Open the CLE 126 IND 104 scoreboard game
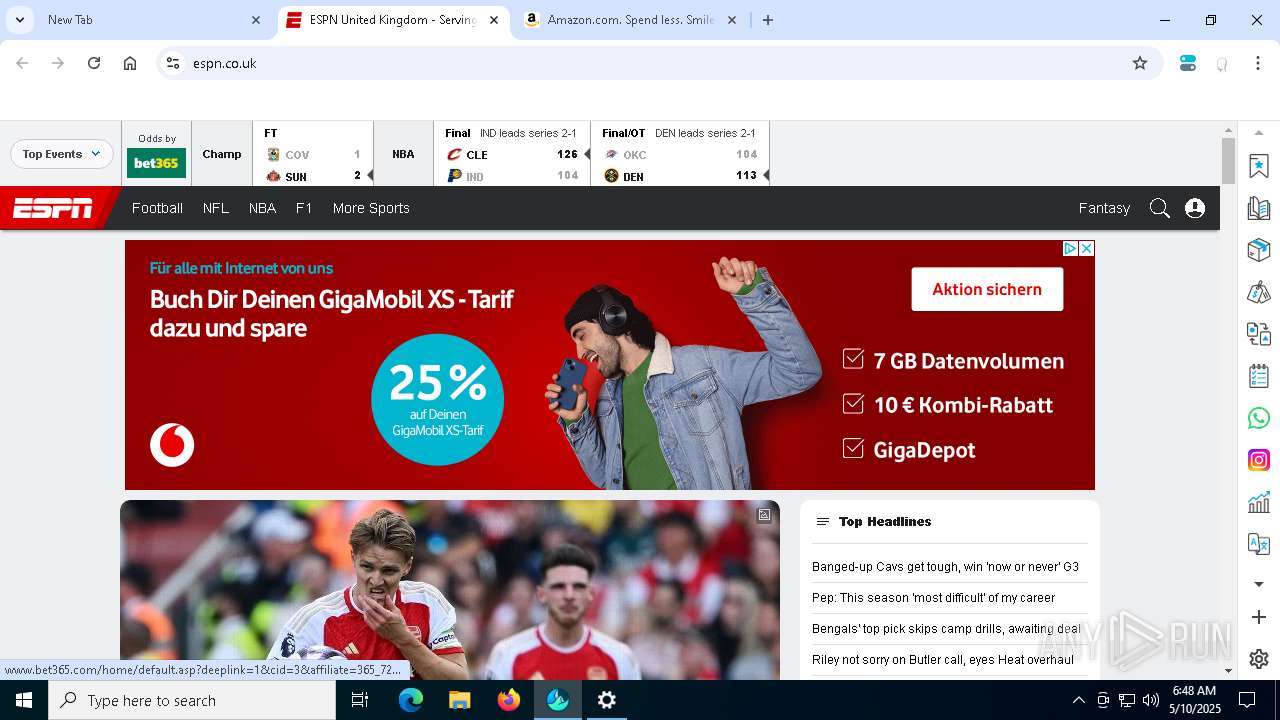1280x720 pixels. tap(512, 154)
